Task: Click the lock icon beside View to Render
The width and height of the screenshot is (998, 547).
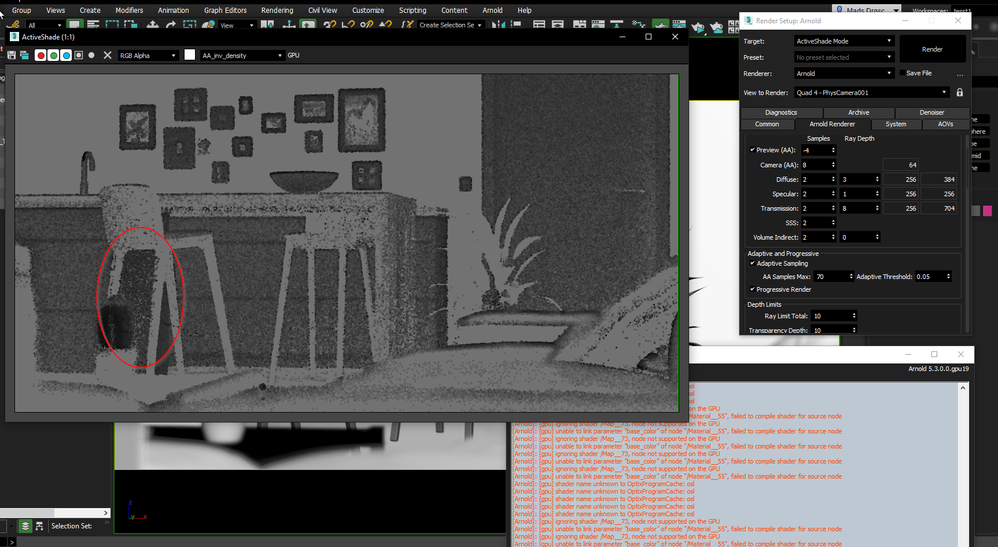Action: (x=960, y=92)
